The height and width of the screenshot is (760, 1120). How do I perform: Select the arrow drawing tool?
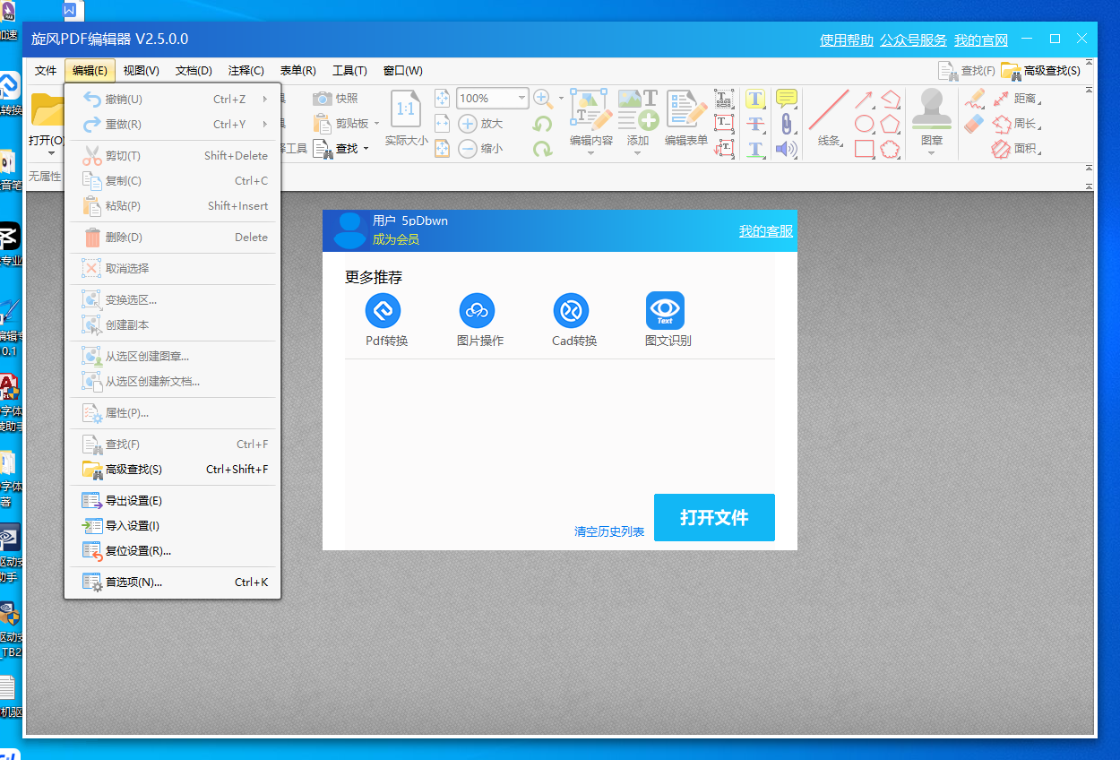[864, 99]
